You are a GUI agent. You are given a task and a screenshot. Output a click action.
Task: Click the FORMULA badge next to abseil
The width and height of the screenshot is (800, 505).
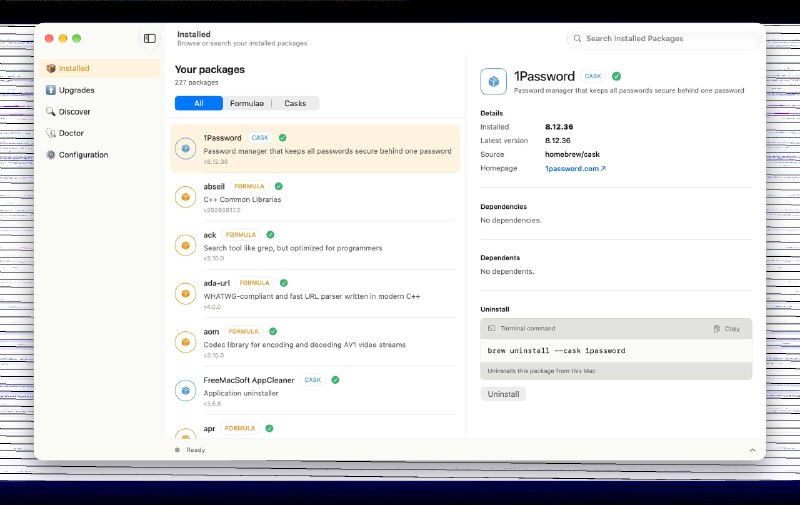pyautogui.click(x=249, y=186)
